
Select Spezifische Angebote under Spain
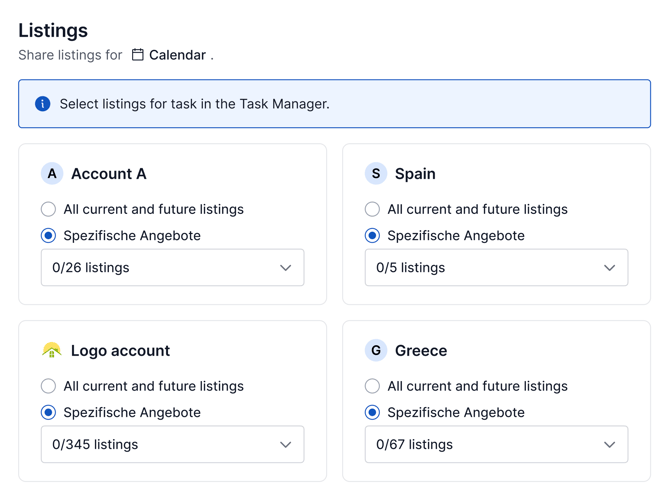click(372, 236)
